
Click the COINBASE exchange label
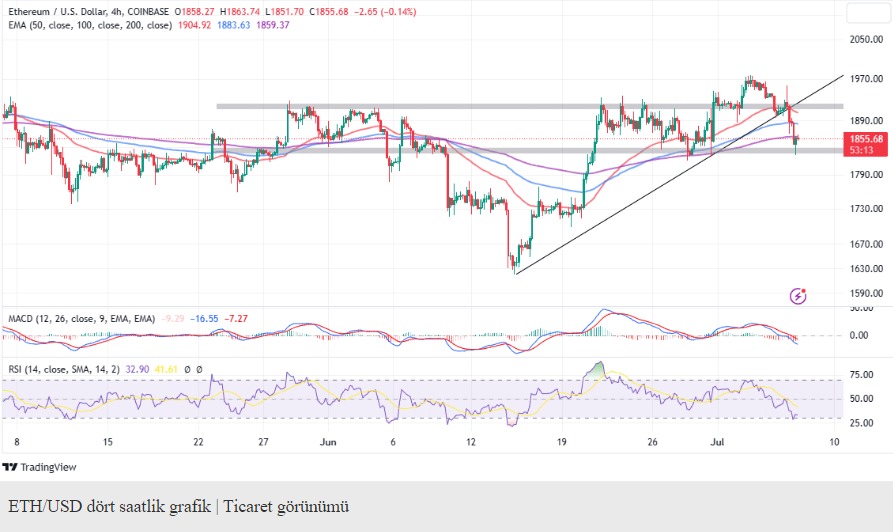[x=148, y=11]
